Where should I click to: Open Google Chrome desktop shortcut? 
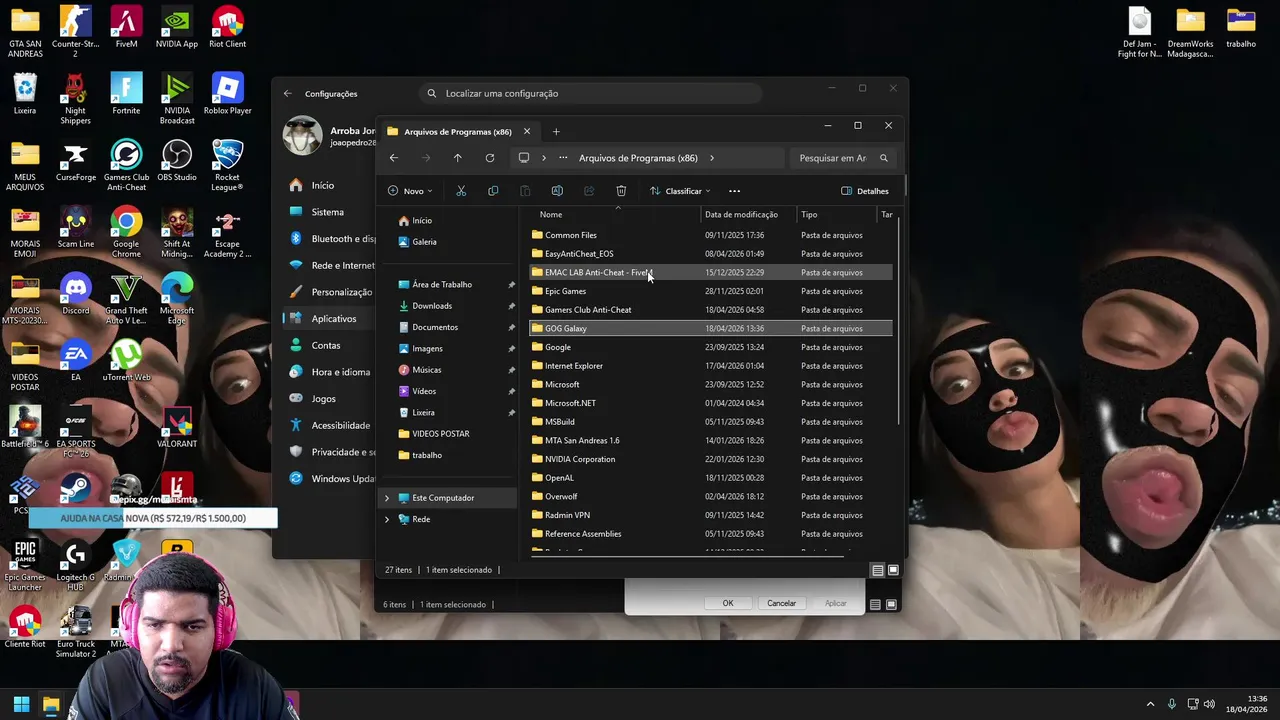coord(126,232)
